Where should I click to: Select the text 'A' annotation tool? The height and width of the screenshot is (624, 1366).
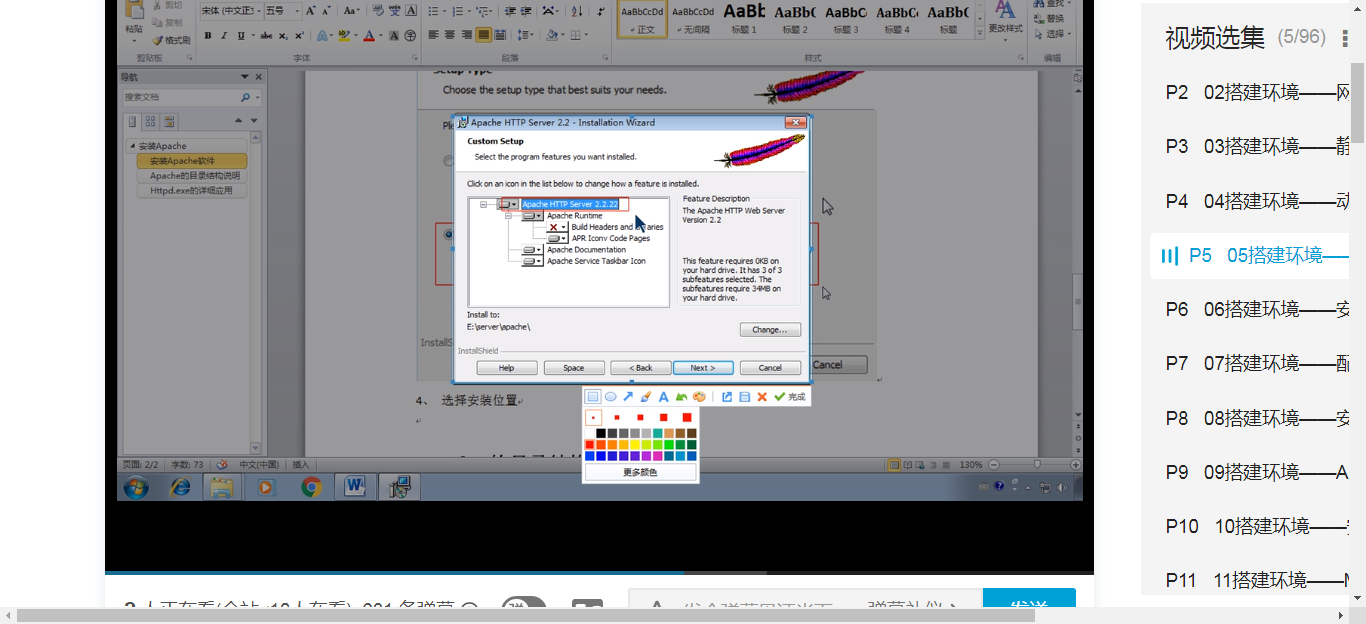pos(663,397)
